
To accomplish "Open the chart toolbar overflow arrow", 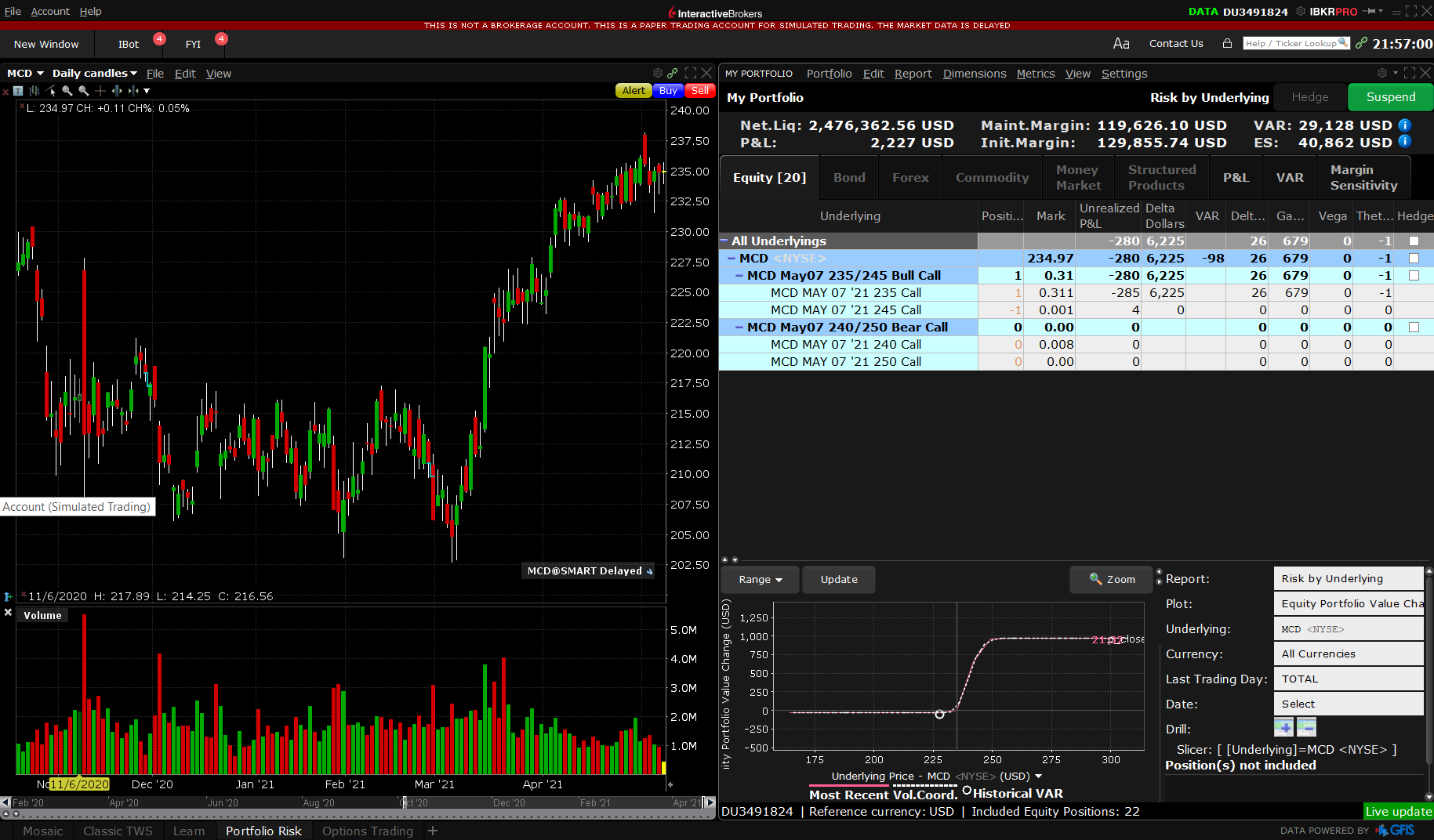I will coord(147,91).
